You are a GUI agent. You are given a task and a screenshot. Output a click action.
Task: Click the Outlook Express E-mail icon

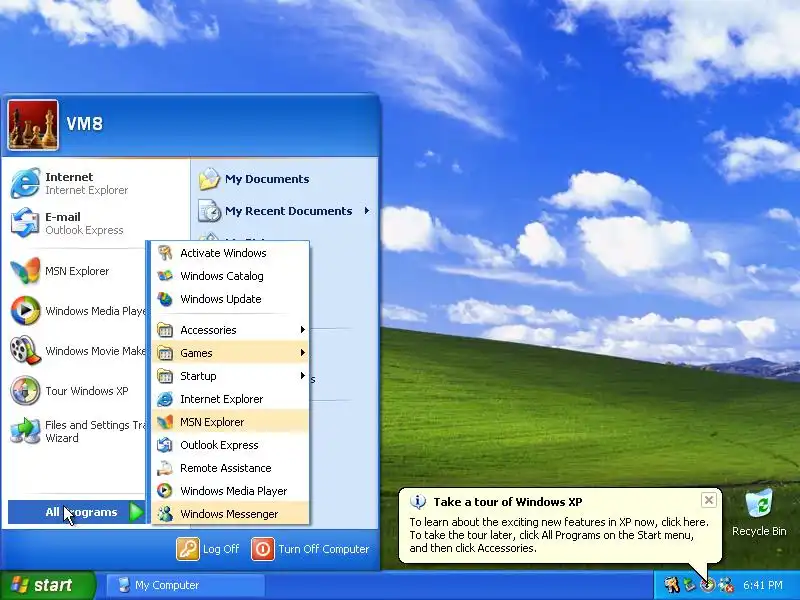click(25, 222)
